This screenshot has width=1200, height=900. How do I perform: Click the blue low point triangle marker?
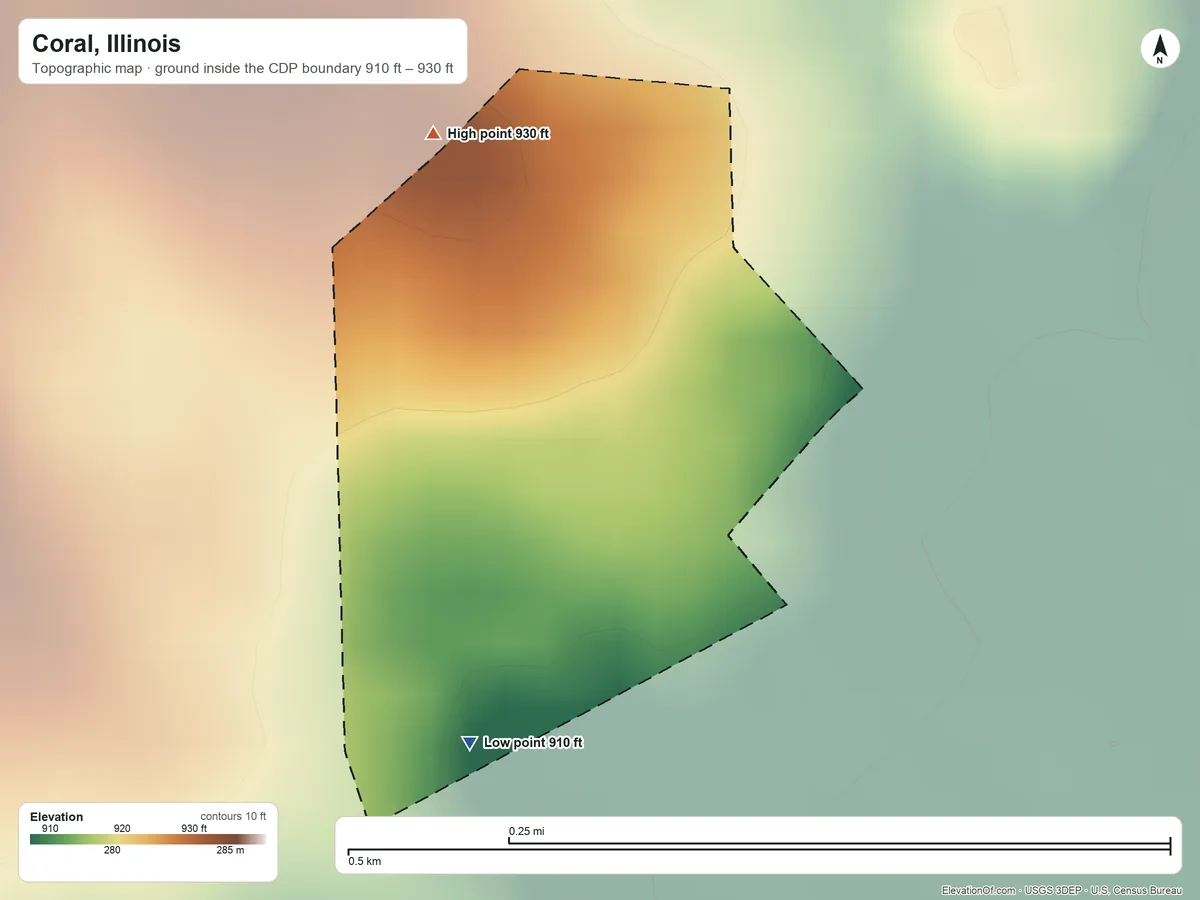(x=469, y=743)
